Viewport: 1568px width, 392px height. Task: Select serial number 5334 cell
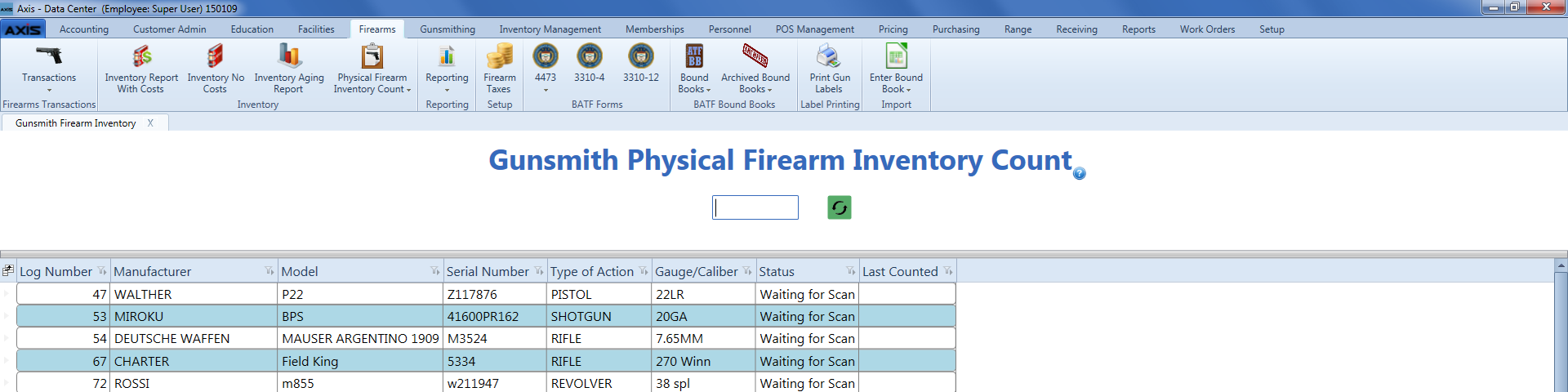coord(495,361)
